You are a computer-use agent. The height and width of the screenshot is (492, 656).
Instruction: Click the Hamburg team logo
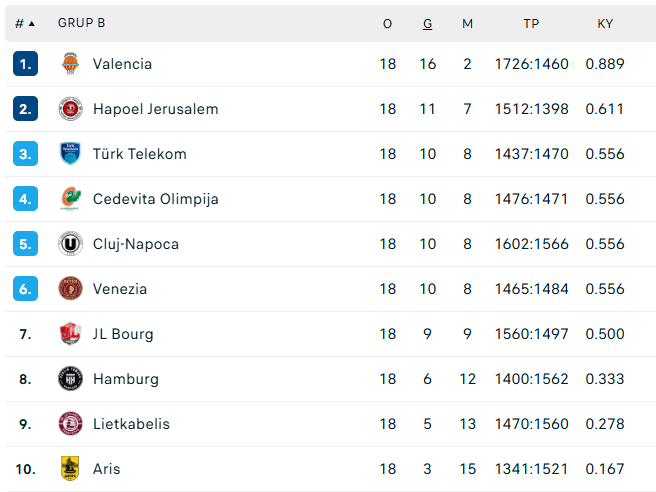70,379
